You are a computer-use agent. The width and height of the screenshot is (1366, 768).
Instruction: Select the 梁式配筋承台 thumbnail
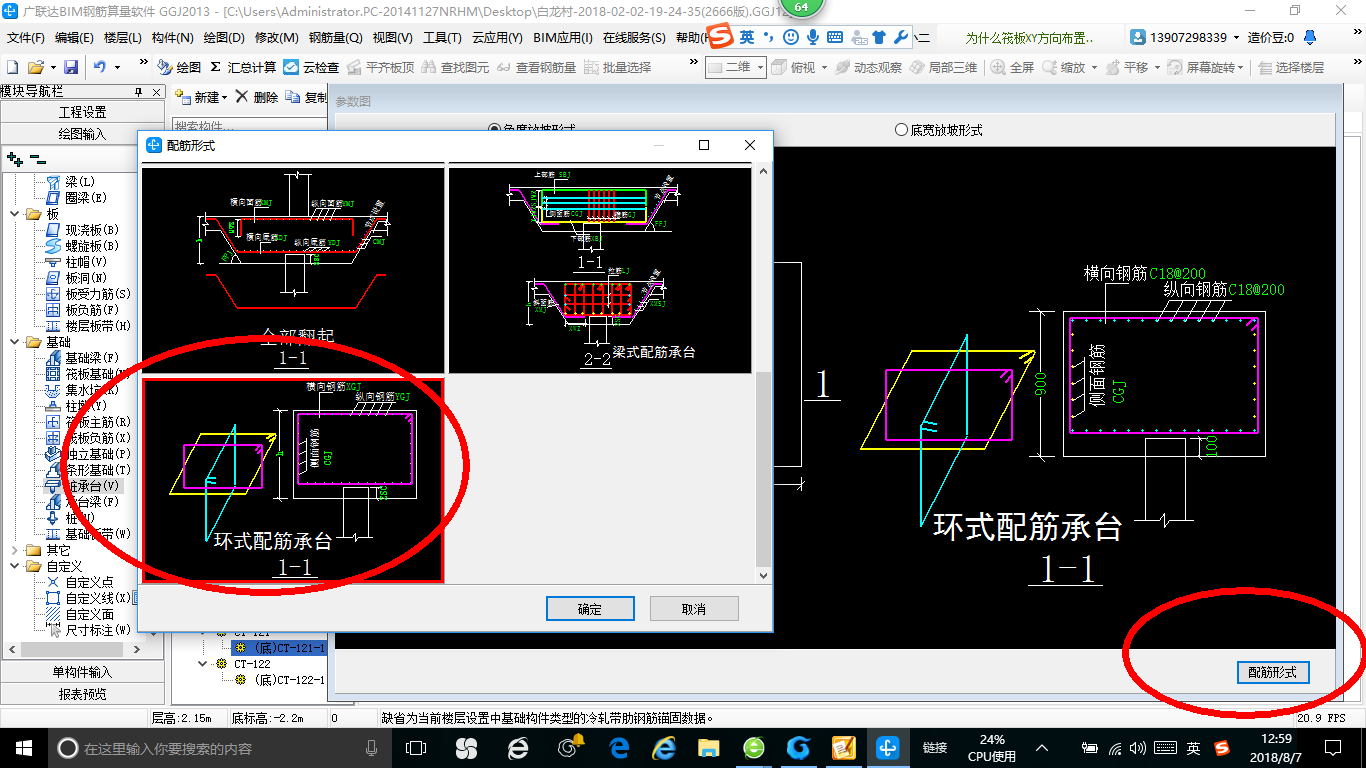(x=600, y=270)
